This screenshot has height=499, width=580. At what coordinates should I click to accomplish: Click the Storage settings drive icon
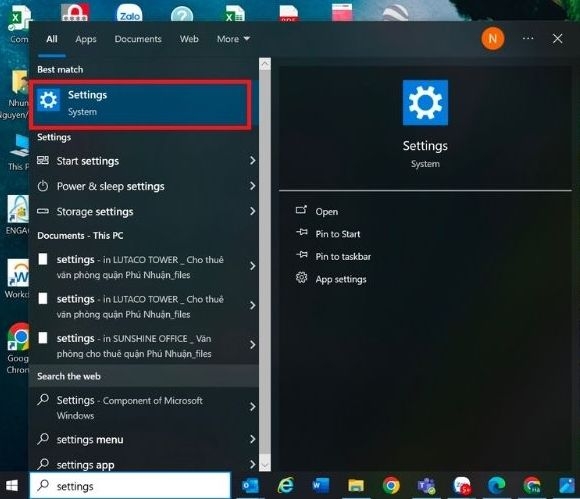[43, 211]
